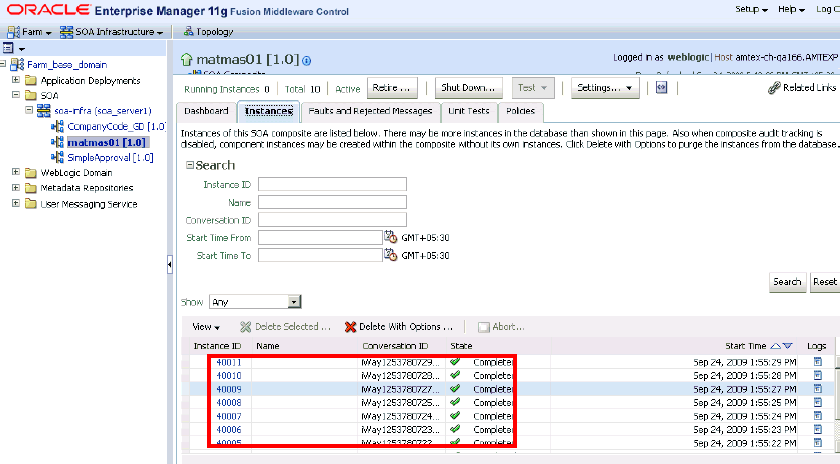Image resolution: width=840 pixels, height=464 pixels.
Task: Open the Setup menu
Action: [x=751, y=9]
